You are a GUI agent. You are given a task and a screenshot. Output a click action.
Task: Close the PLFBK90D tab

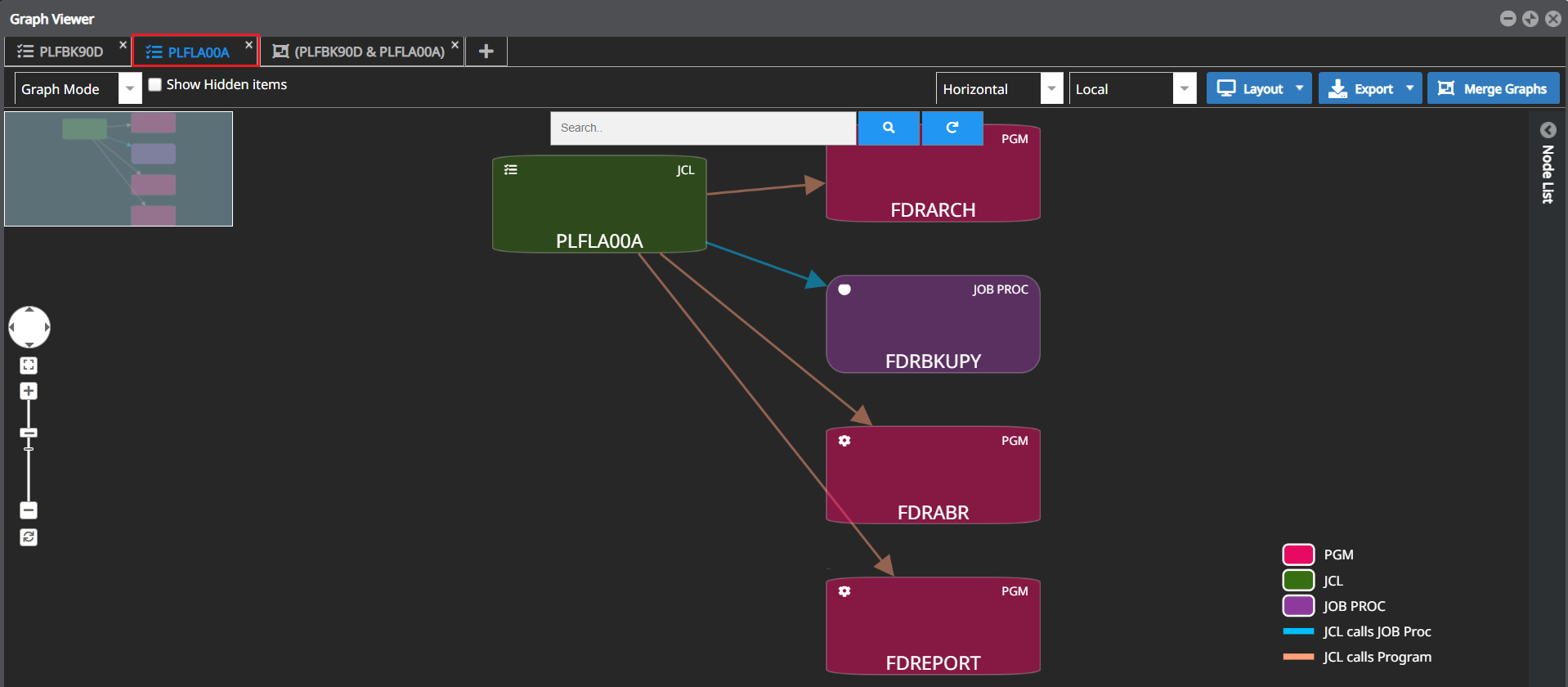coord(123,45)
